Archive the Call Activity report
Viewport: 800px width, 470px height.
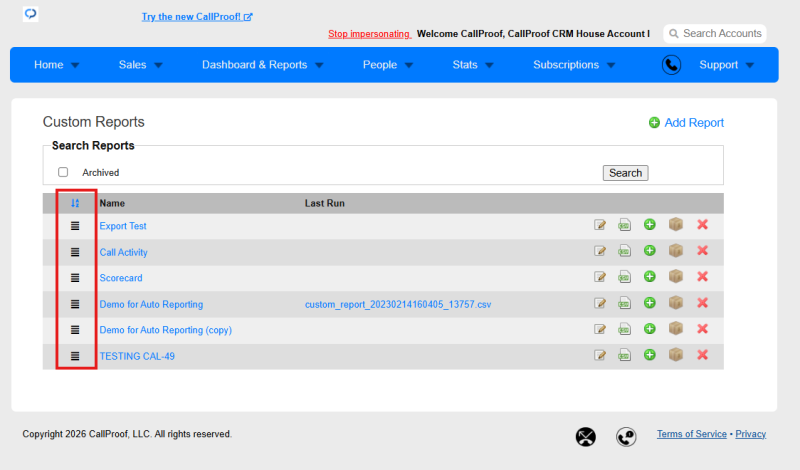[x=676, y=250]
